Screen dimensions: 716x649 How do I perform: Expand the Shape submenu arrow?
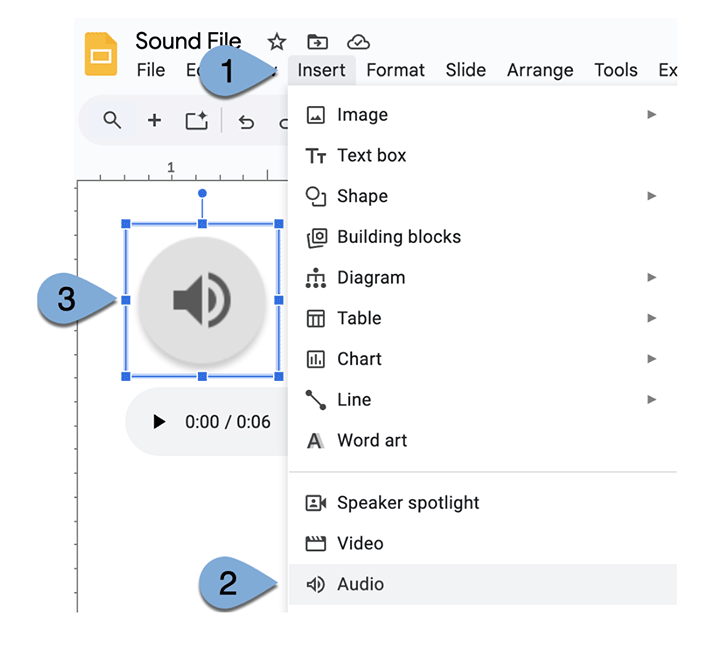coord(651,196)
